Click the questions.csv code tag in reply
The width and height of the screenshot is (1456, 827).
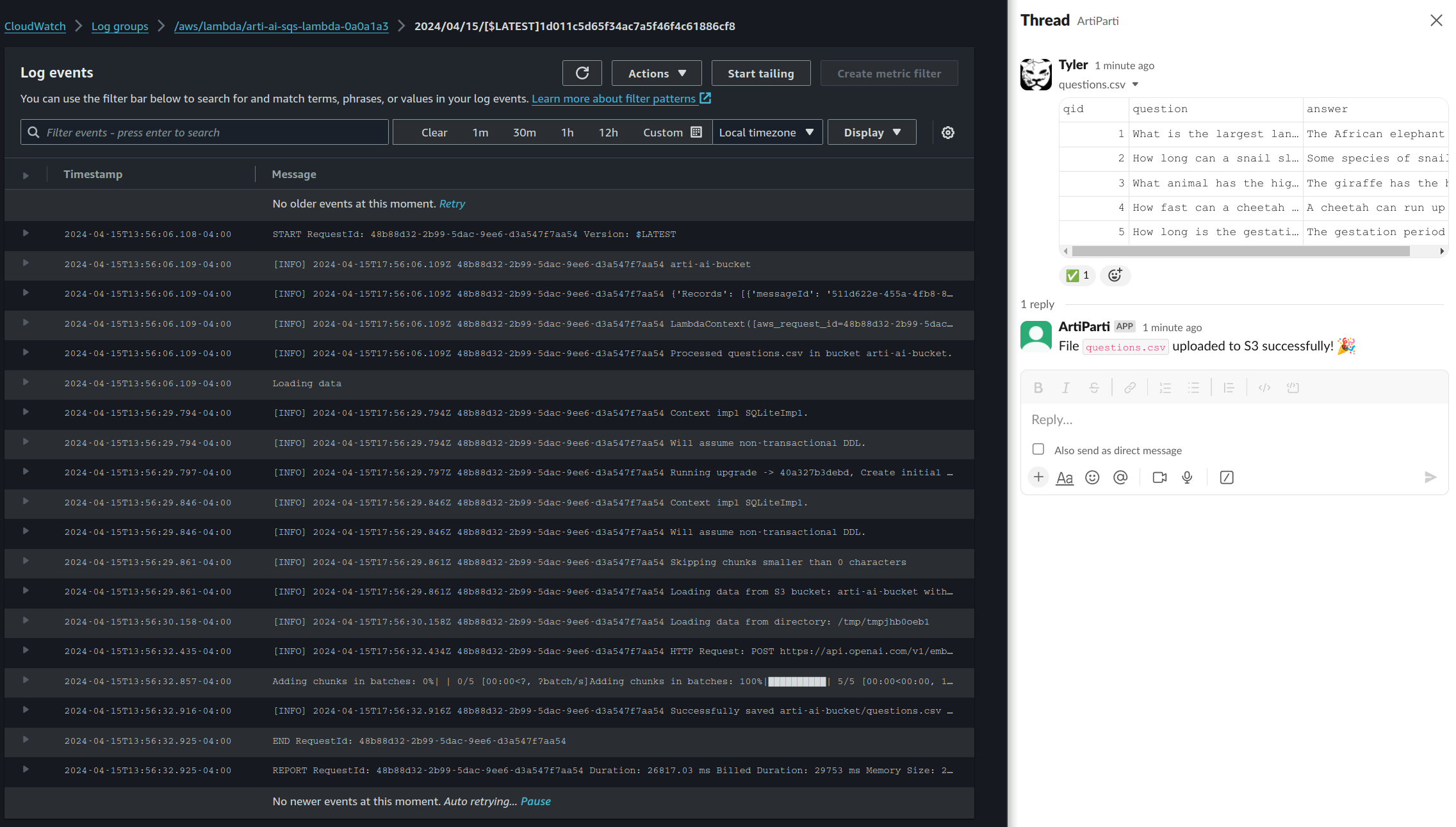coord(1125,347)
